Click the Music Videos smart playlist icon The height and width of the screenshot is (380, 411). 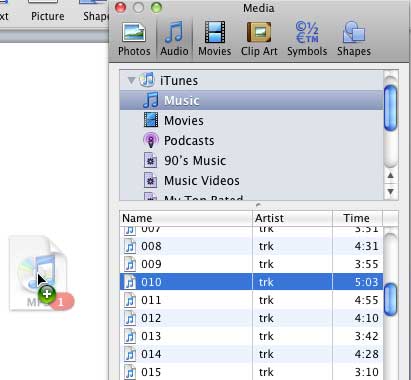(x=150, y=180)
